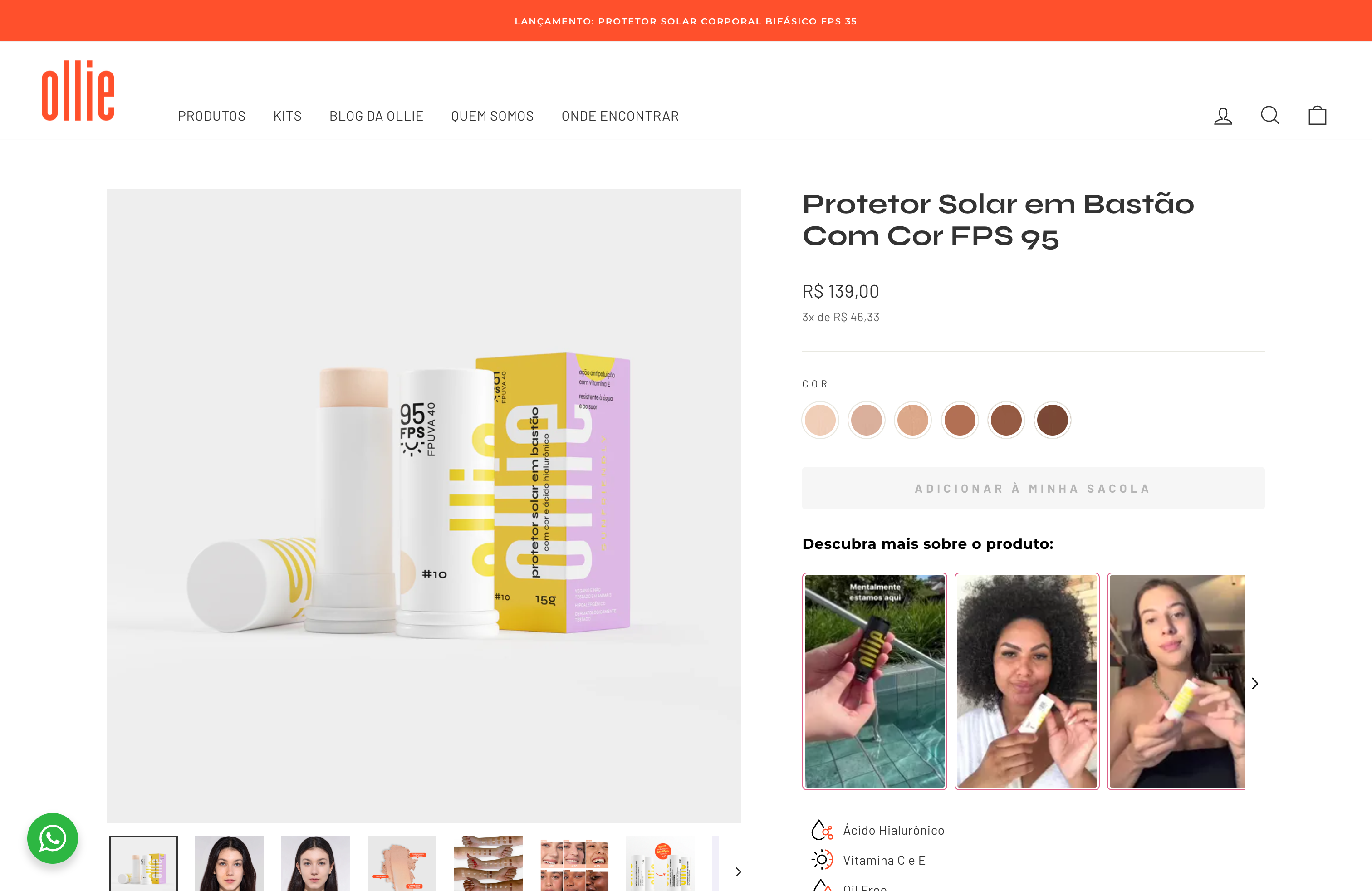Choose the second pinkish-beige shade
This screenshot has height=891, width=1372.
coord(866,420)
